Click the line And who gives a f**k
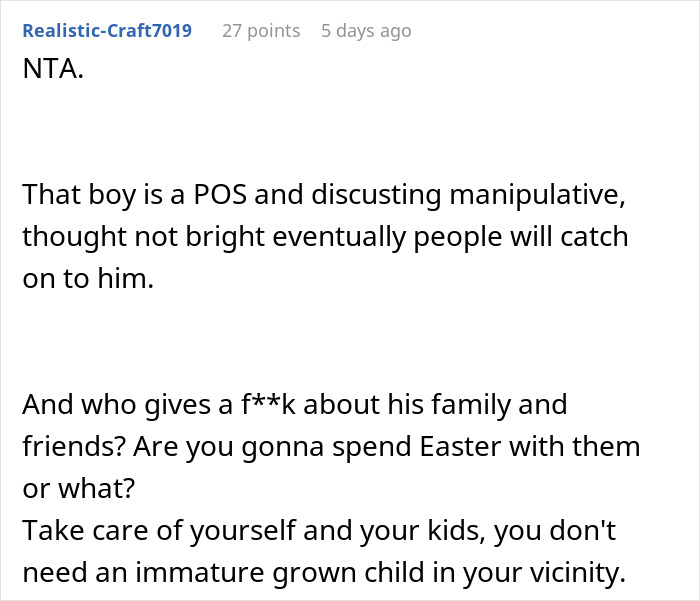Viewport: 700px width, 601px height. point(295,405)
